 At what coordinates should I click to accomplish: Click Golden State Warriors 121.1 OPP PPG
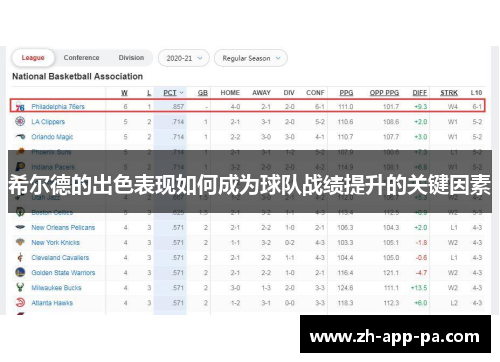(391, 273)
